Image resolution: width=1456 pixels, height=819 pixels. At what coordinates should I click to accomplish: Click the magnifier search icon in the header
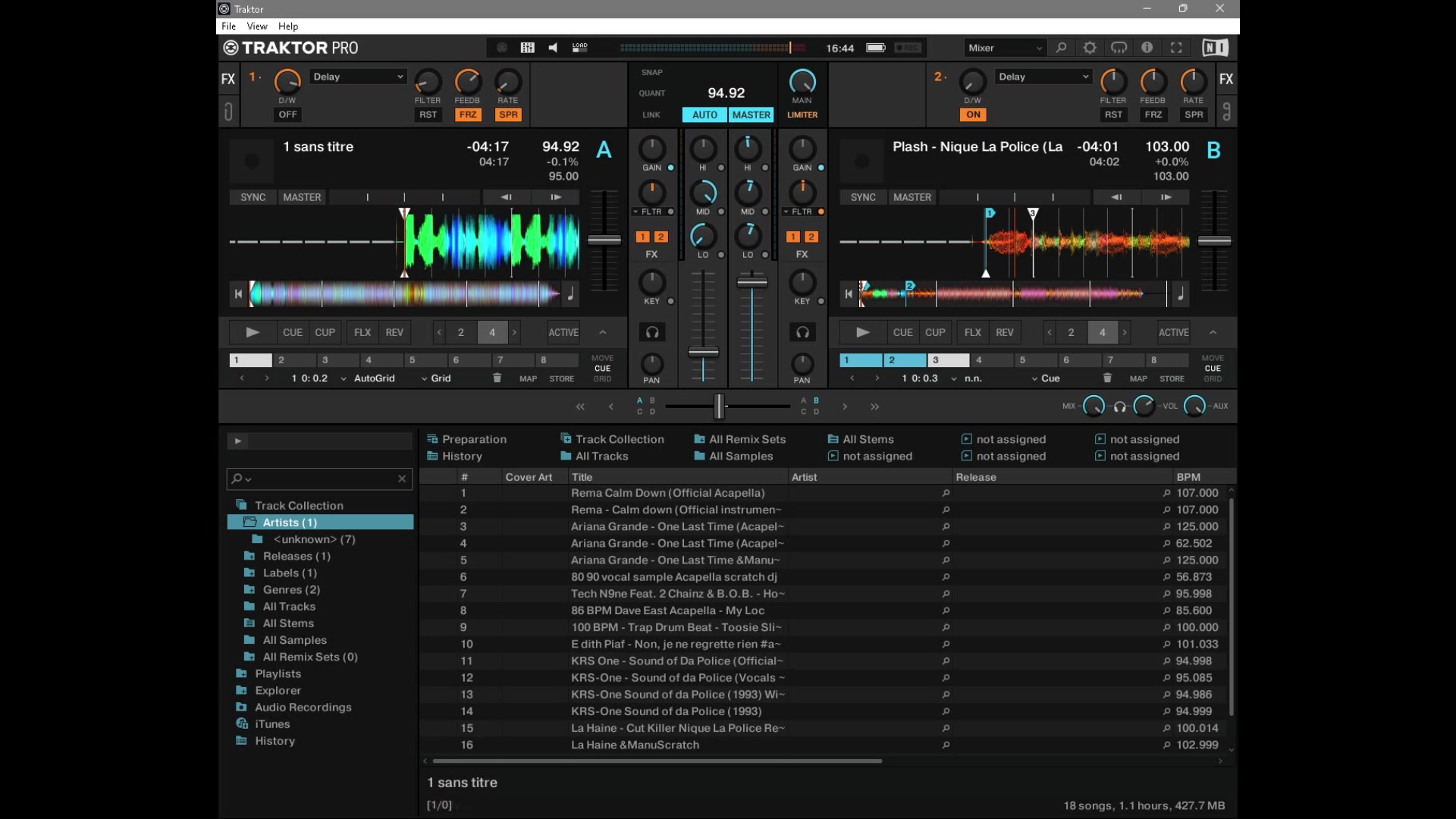click(x=1062, y=48)
